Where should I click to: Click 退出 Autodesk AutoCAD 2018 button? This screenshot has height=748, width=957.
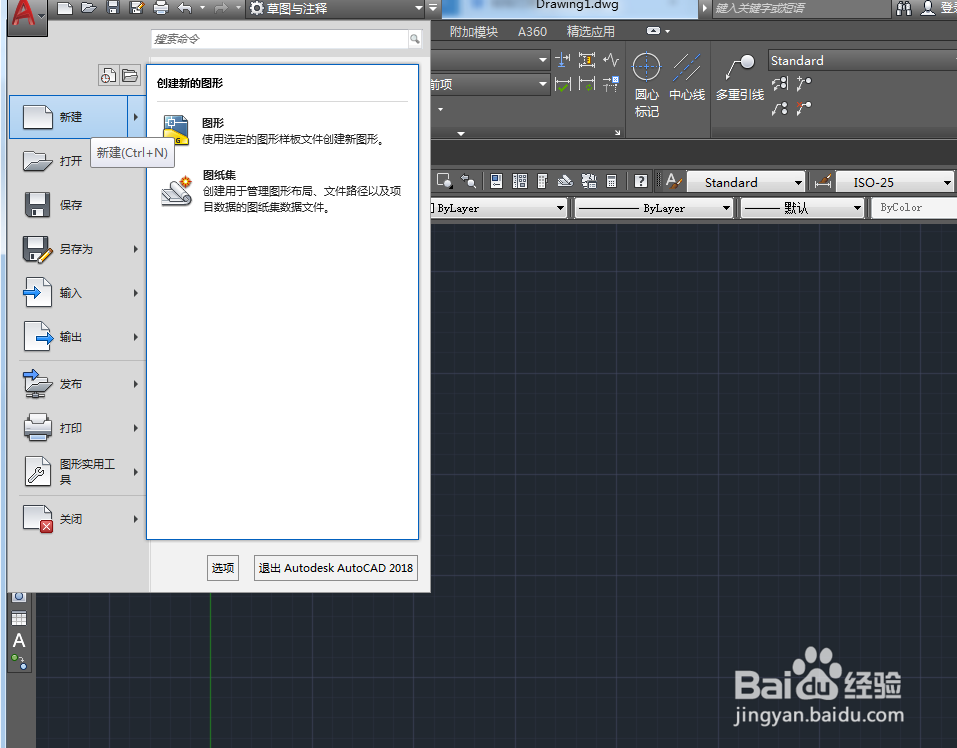336,568
